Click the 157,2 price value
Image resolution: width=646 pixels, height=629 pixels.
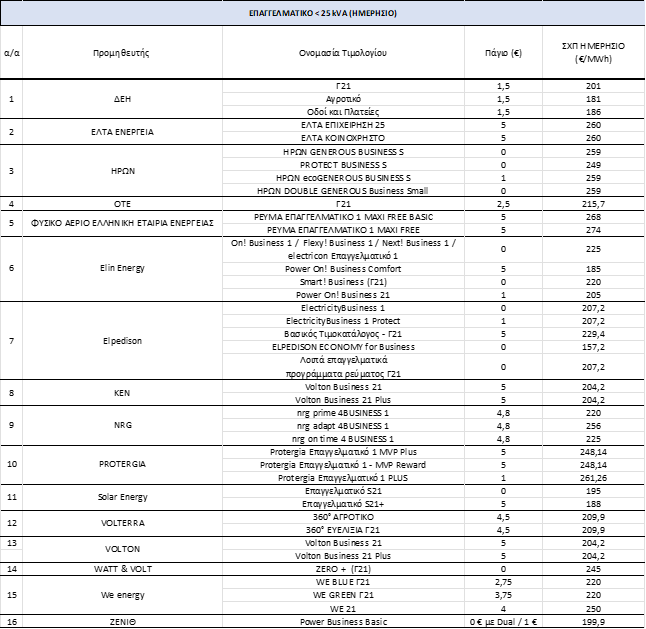tap(593, 347)
